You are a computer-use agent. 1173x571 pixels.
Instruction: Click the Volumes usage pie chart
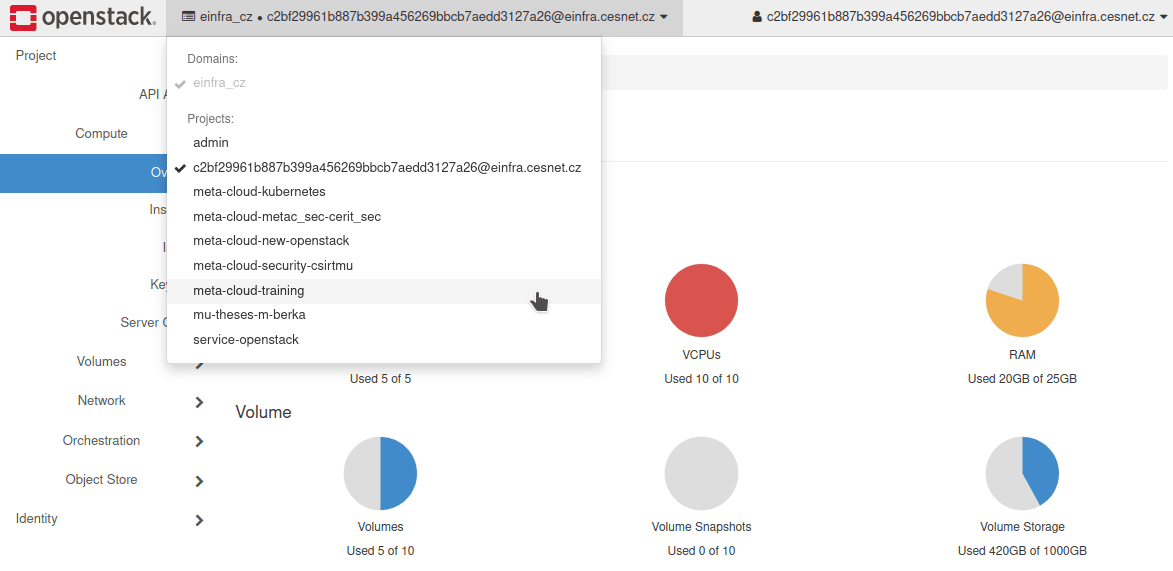[x=380, y=473]
